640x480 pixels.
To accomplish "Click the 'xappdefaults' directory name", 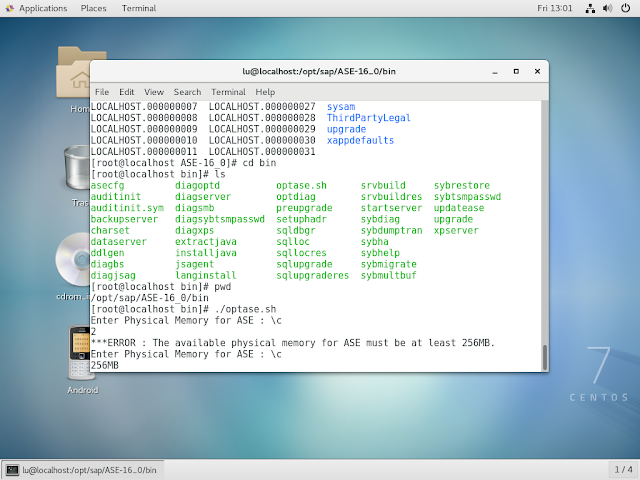I will (x=360, y=140).
